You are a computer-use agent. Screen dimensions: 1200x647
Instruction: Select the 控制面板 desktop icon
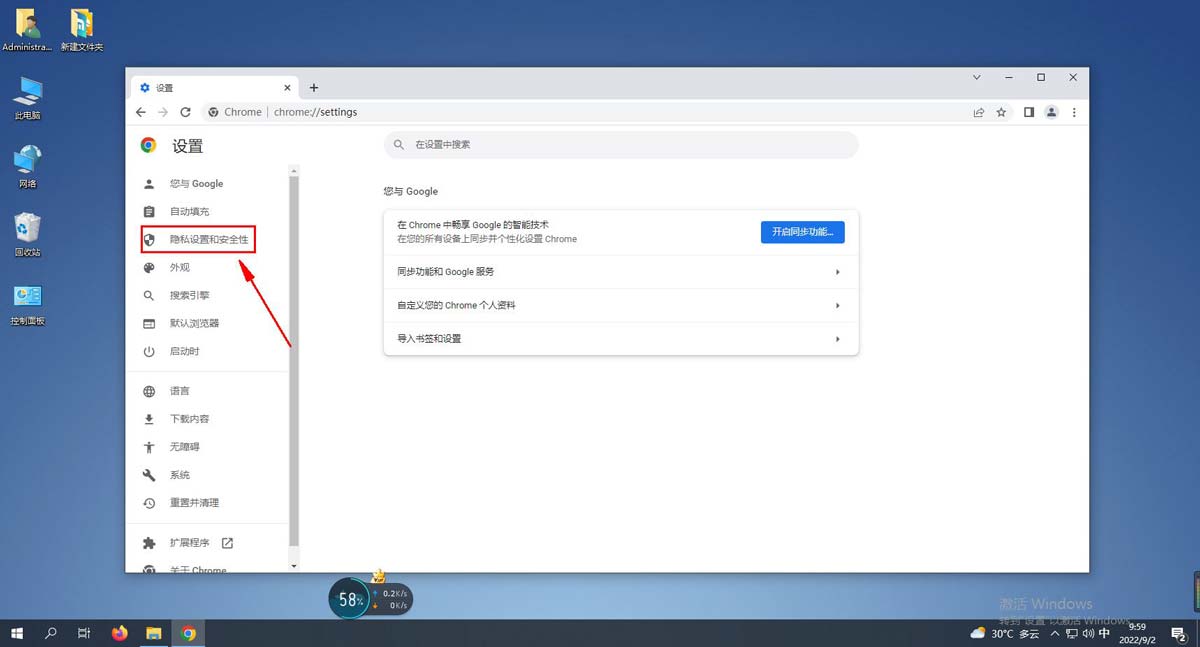pos(28,304)
